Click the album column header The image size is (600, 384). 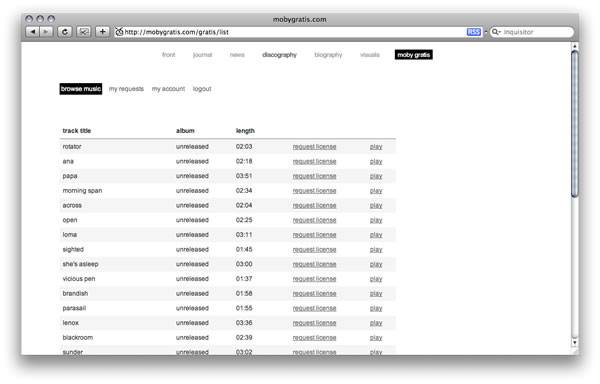(185, 131)
